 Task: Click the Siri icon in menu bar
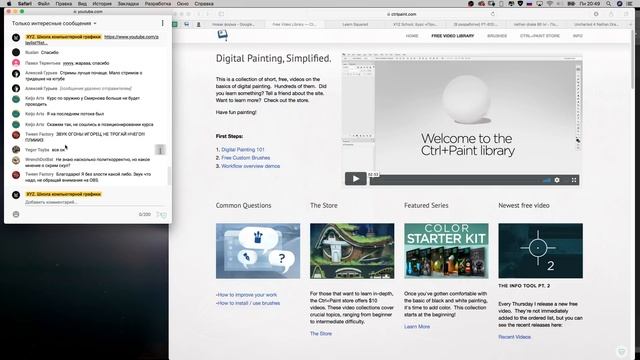(x=619, y=4)
